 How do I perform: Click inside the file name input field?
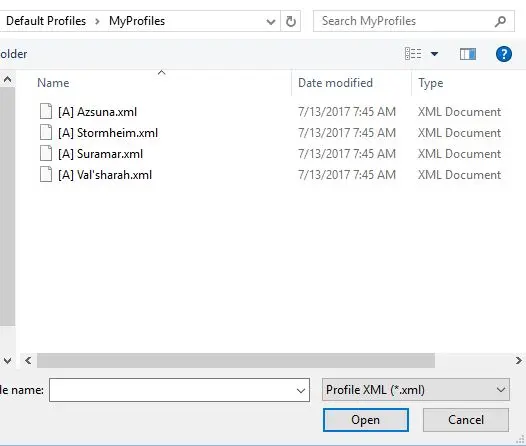(179, 390)
